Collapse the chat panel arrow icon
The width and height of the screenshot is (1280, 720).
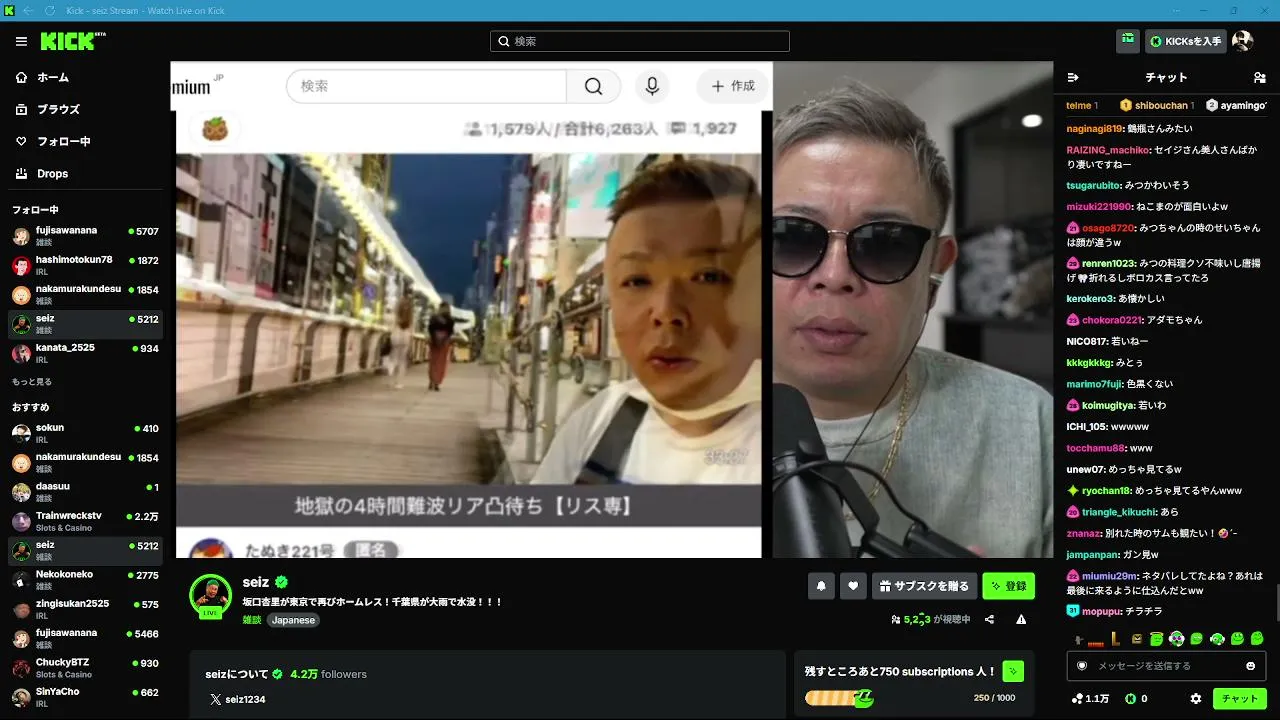pyautogui.click(x=1073, y=77)
